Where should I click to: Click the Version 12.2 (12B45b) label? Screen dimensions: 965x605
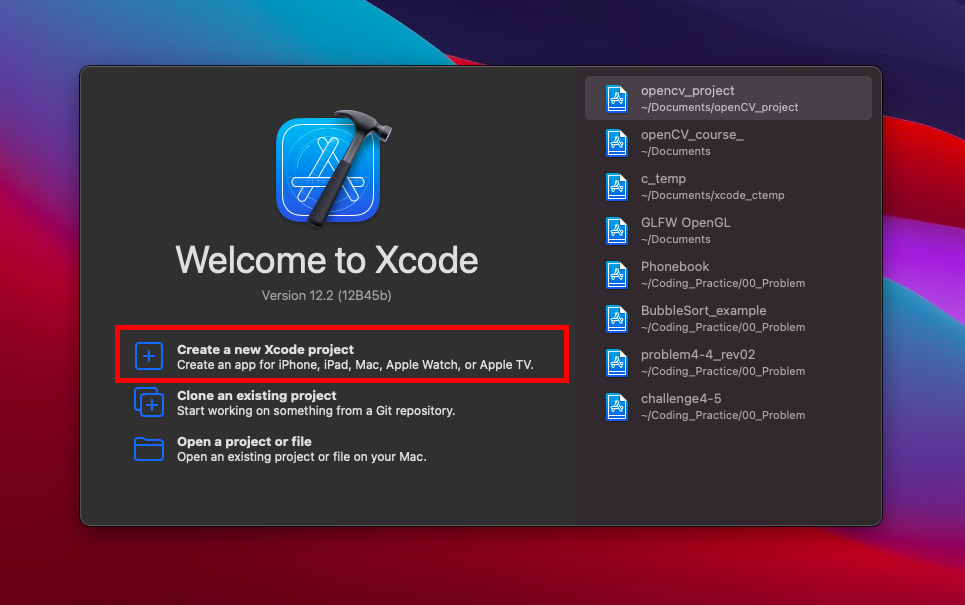326,295
